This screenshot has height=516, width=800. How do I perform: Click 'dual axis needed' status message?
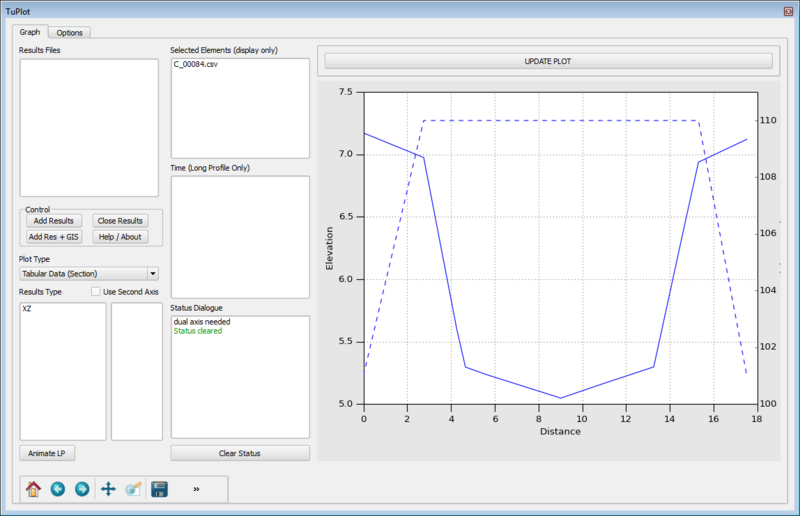coord(202,322)
